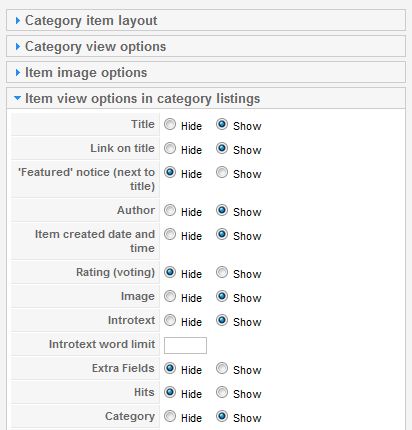Choose Hide radio for Hits
The image size is (412, 430).
click(170, 392)
